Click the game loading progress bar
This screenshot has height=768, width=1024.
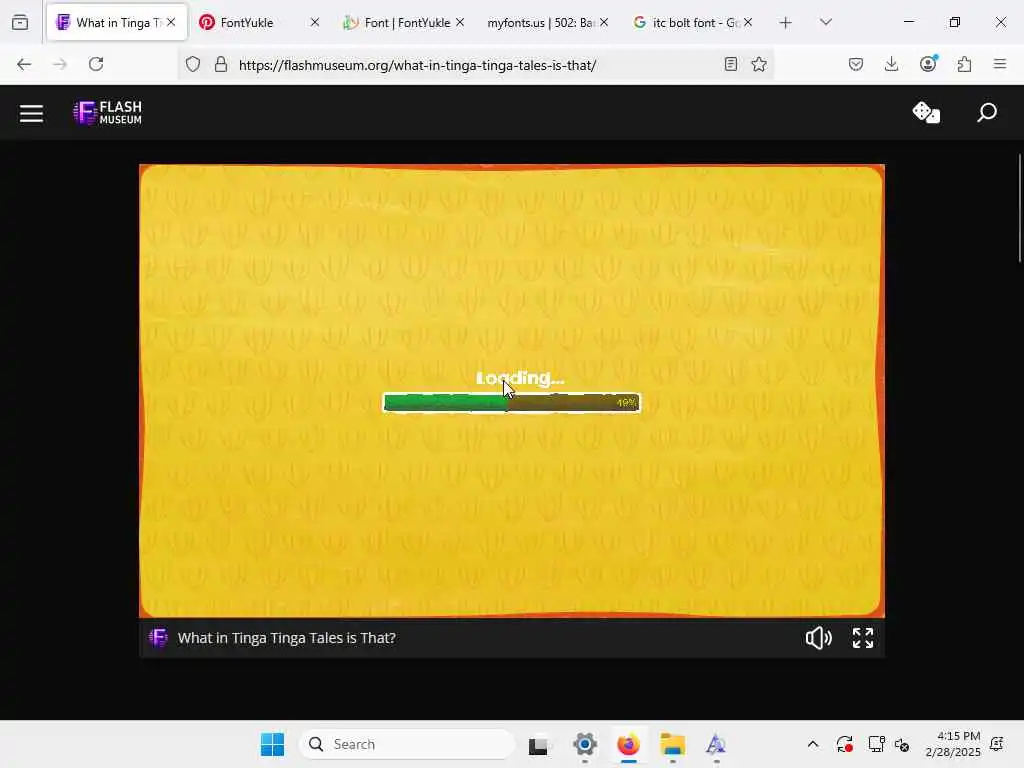pos(511,403)
